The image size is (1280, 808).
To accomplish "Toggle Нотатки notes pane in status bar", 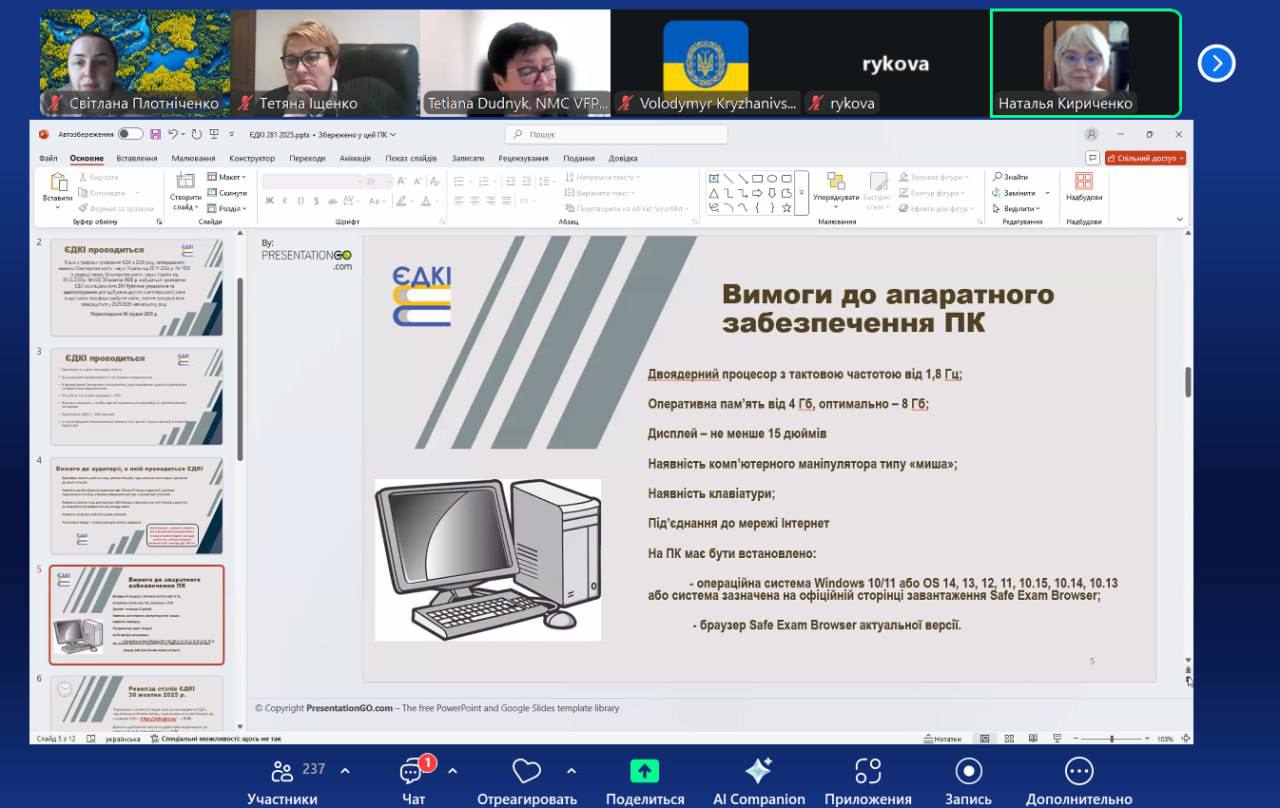I will 940,739.
